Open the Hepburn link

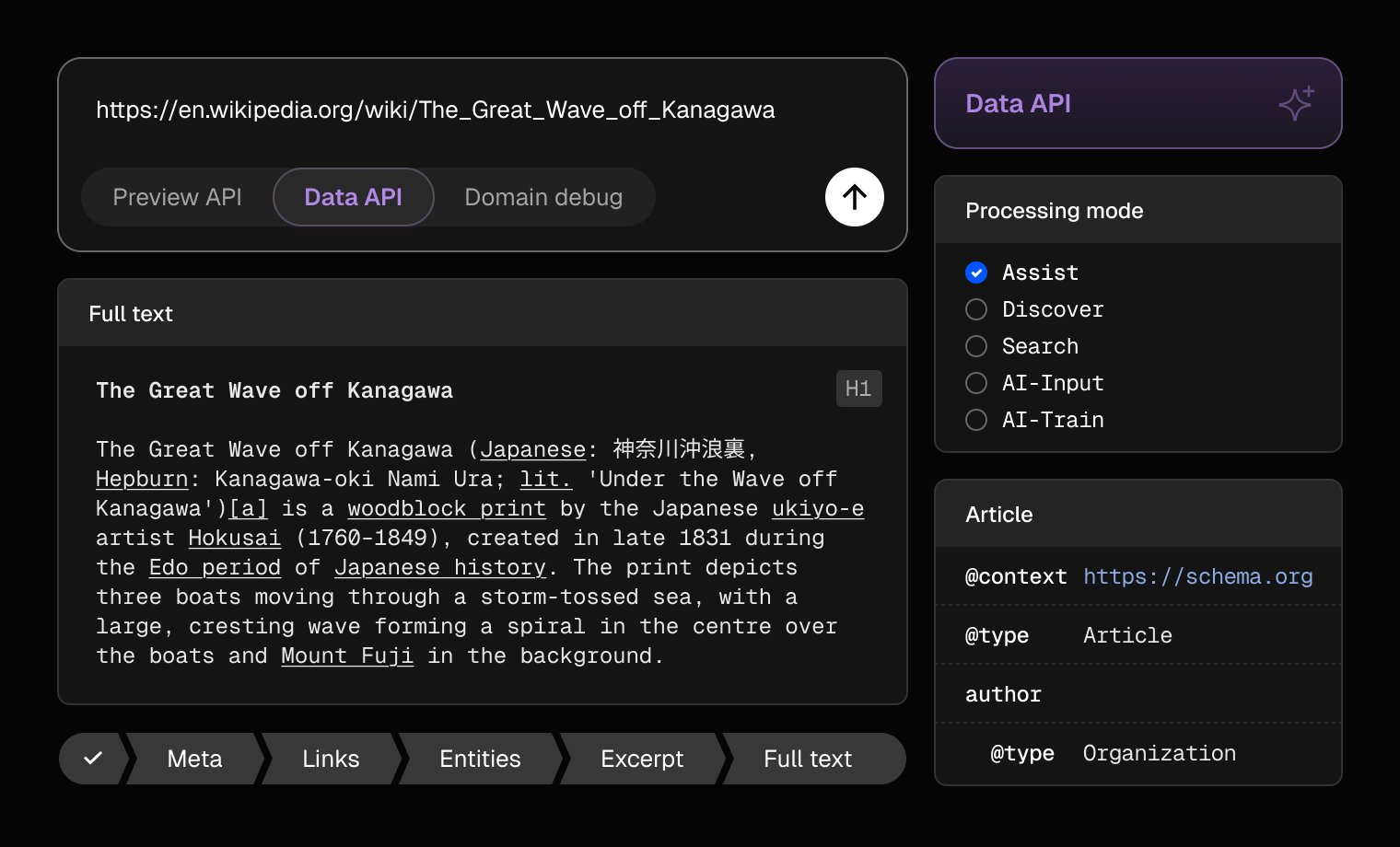click(142, 479)
